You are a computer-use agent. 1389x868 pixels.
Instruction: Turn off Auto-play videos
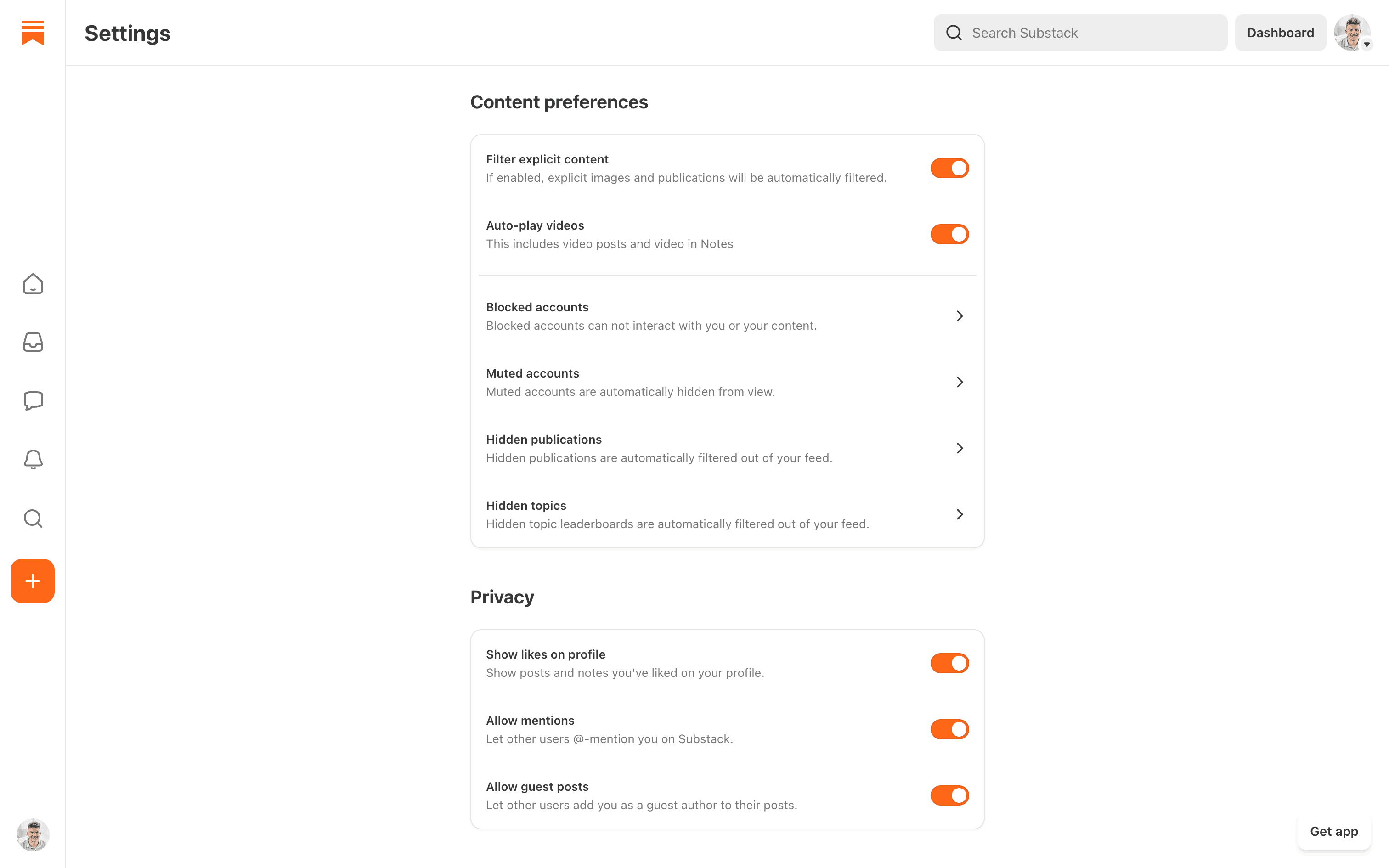[x=949, y=234]
